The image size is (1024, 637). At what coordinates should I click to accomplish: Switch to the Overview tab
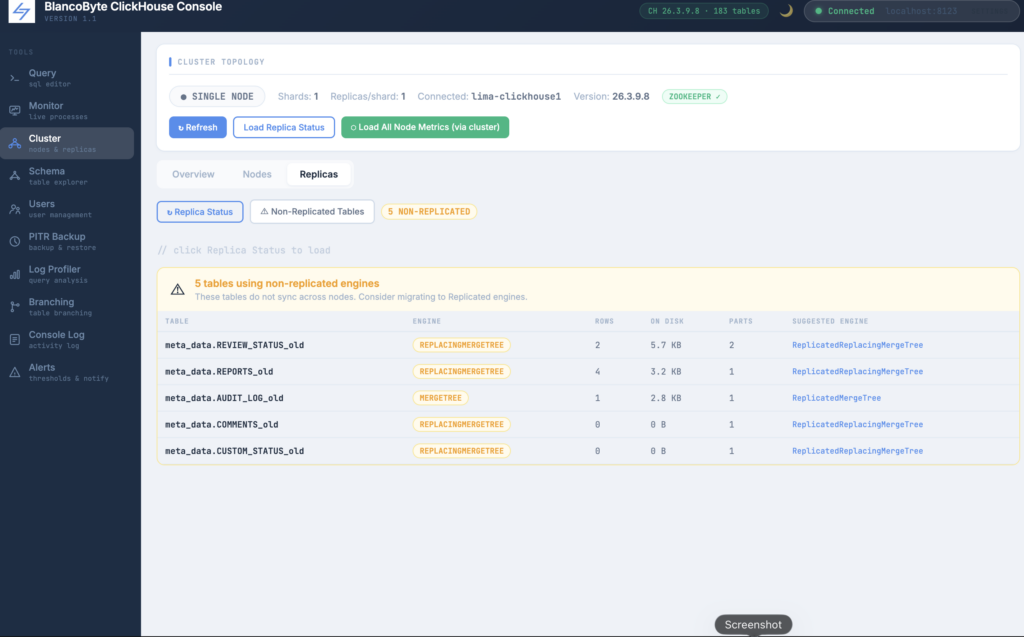[x=193, y=174]
